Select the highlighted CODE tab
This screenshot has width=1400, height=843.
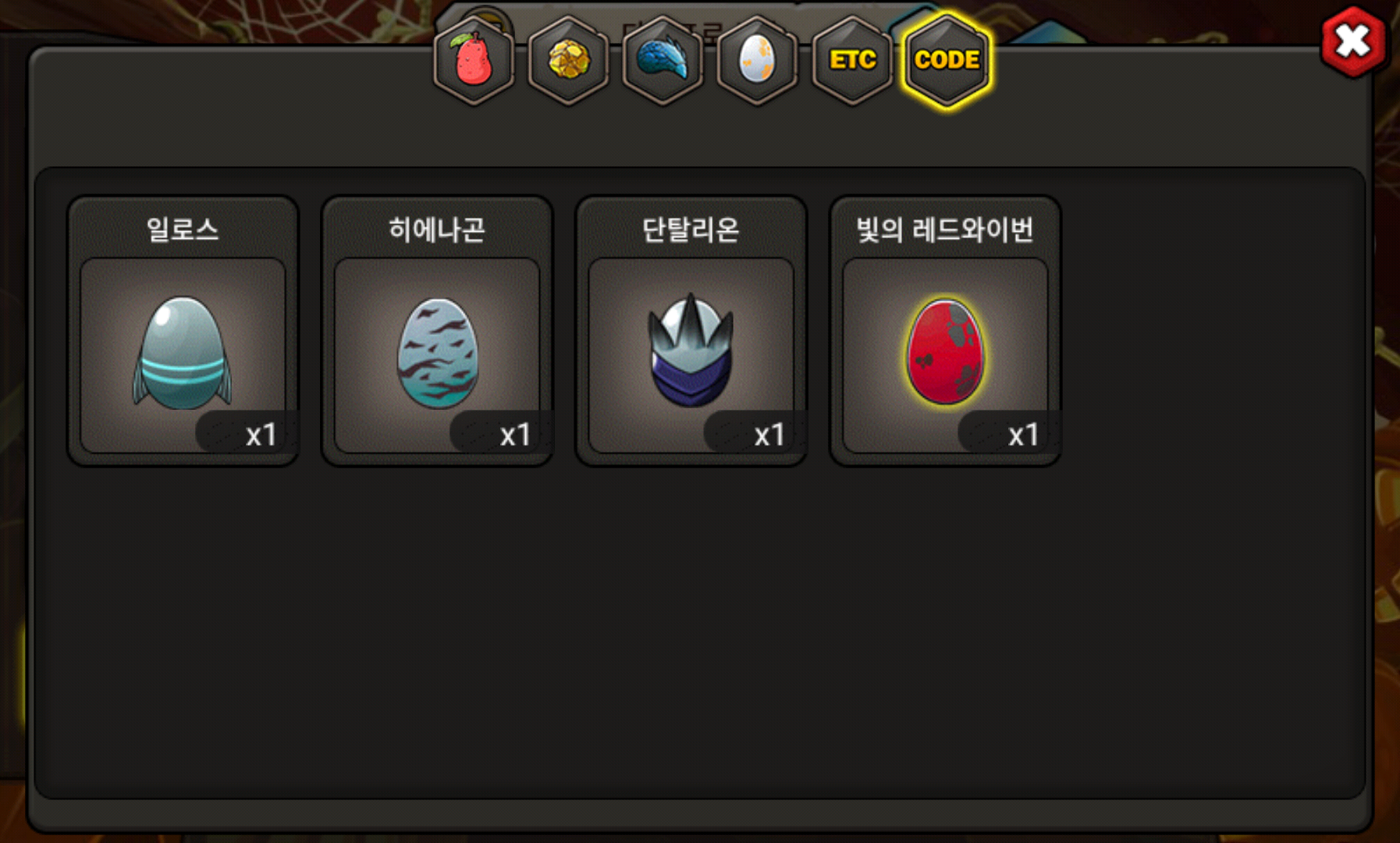(x=947, y=60)
